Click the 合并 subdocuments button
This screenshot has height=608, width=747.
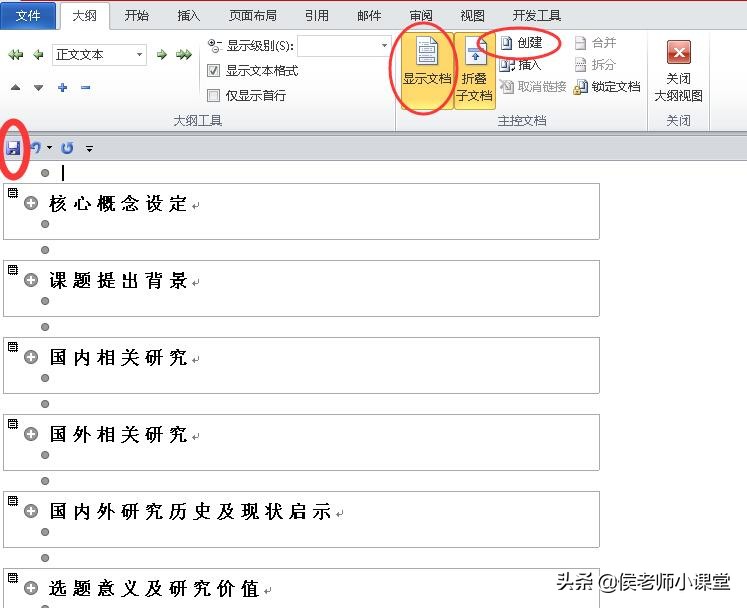coord(596,43)
